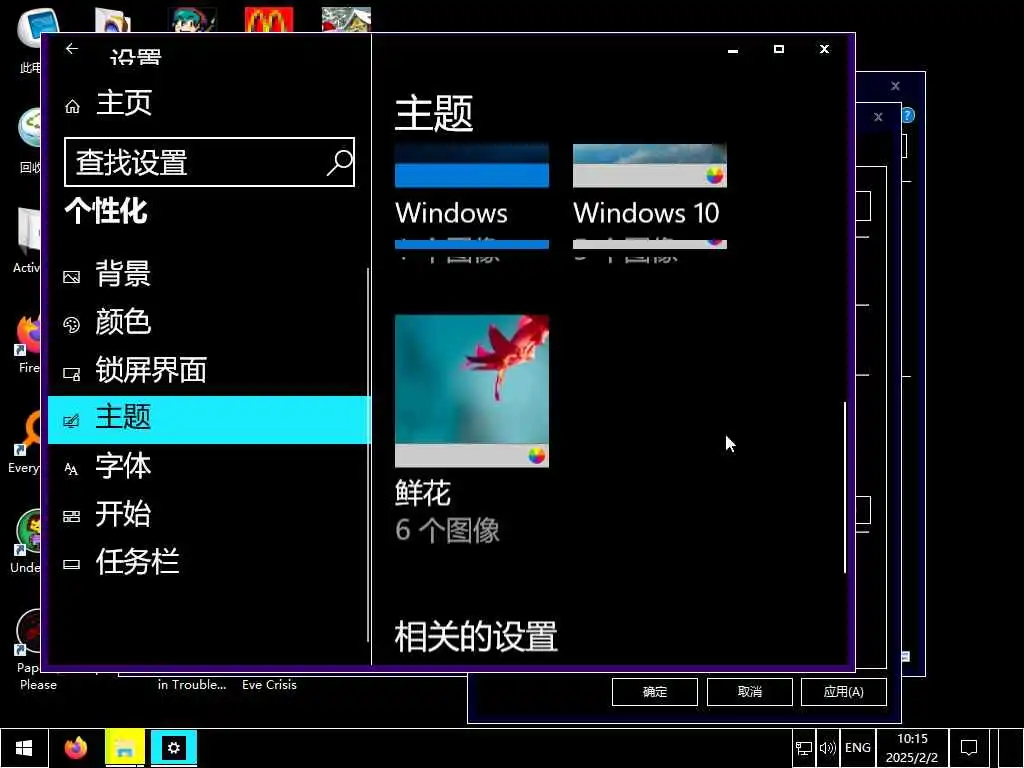Screen dimensions: 1024x768
Task: Click the theme brush icon in sidebar
Action: coord(71,421)
